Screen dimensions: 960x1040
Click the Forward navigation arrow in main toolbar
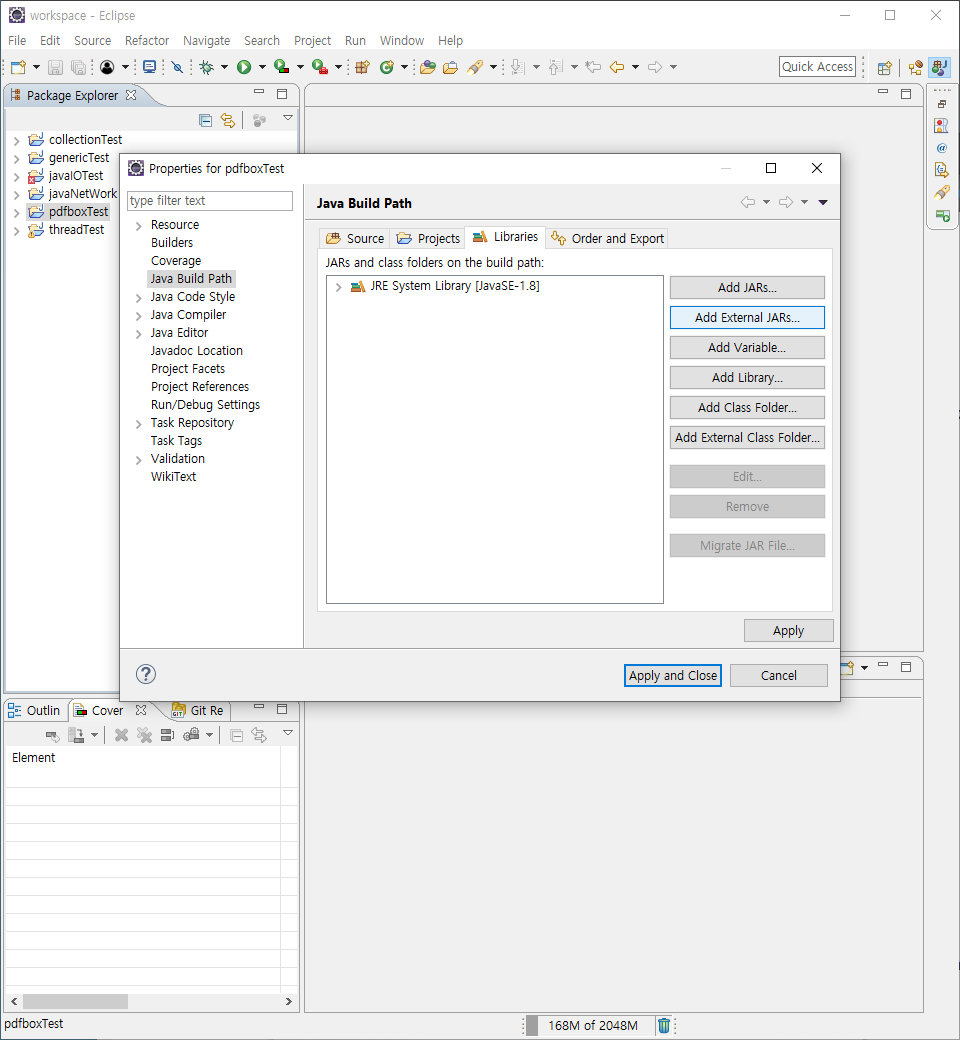click(655, 67)
